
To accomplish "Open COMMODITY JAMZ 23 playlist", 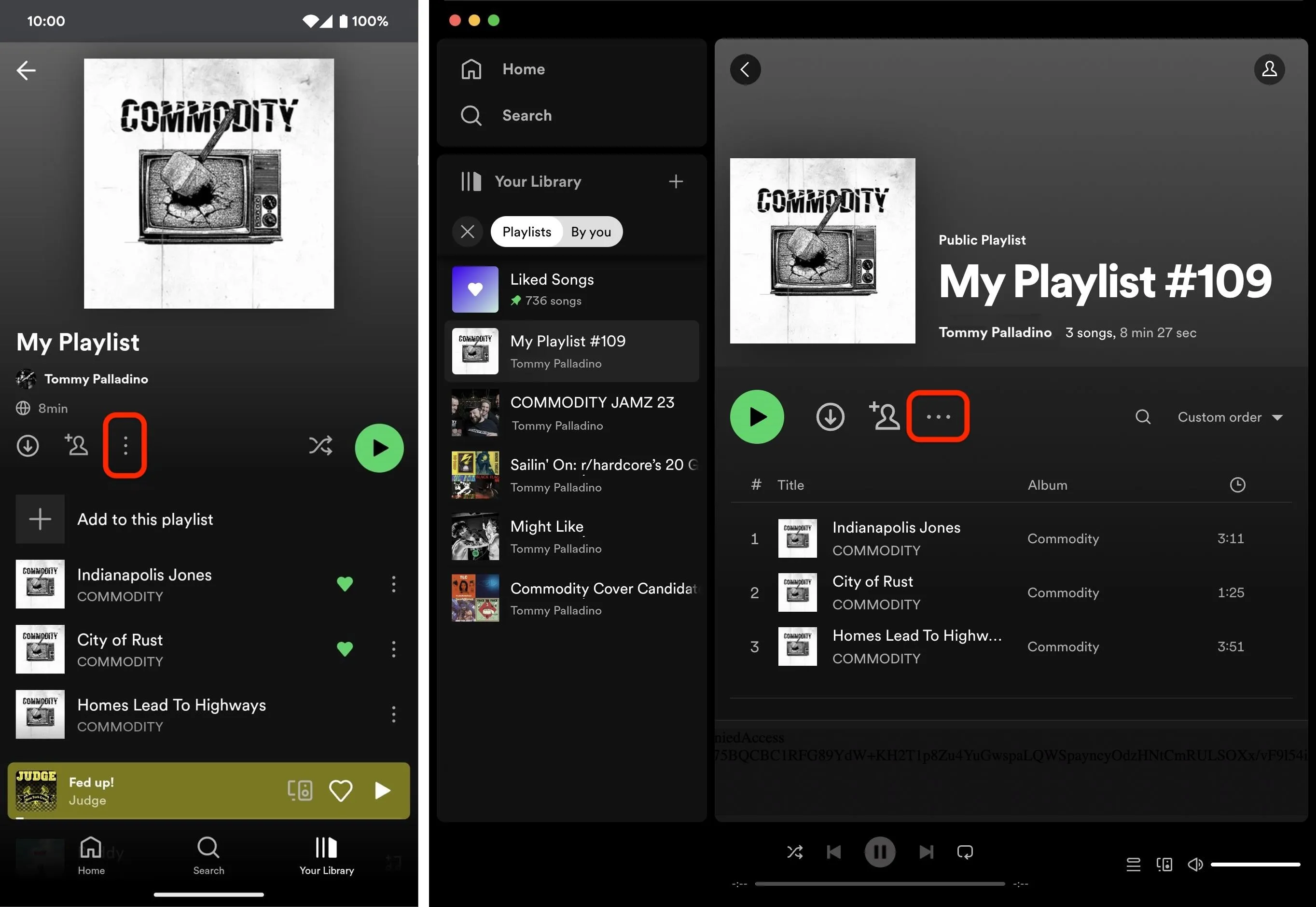I will tap(572, 413).
